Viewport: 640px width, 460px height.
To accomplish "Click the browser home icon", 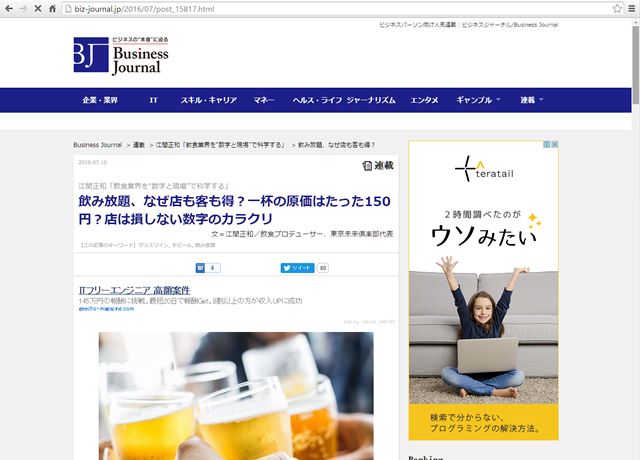I will point(53,7).
